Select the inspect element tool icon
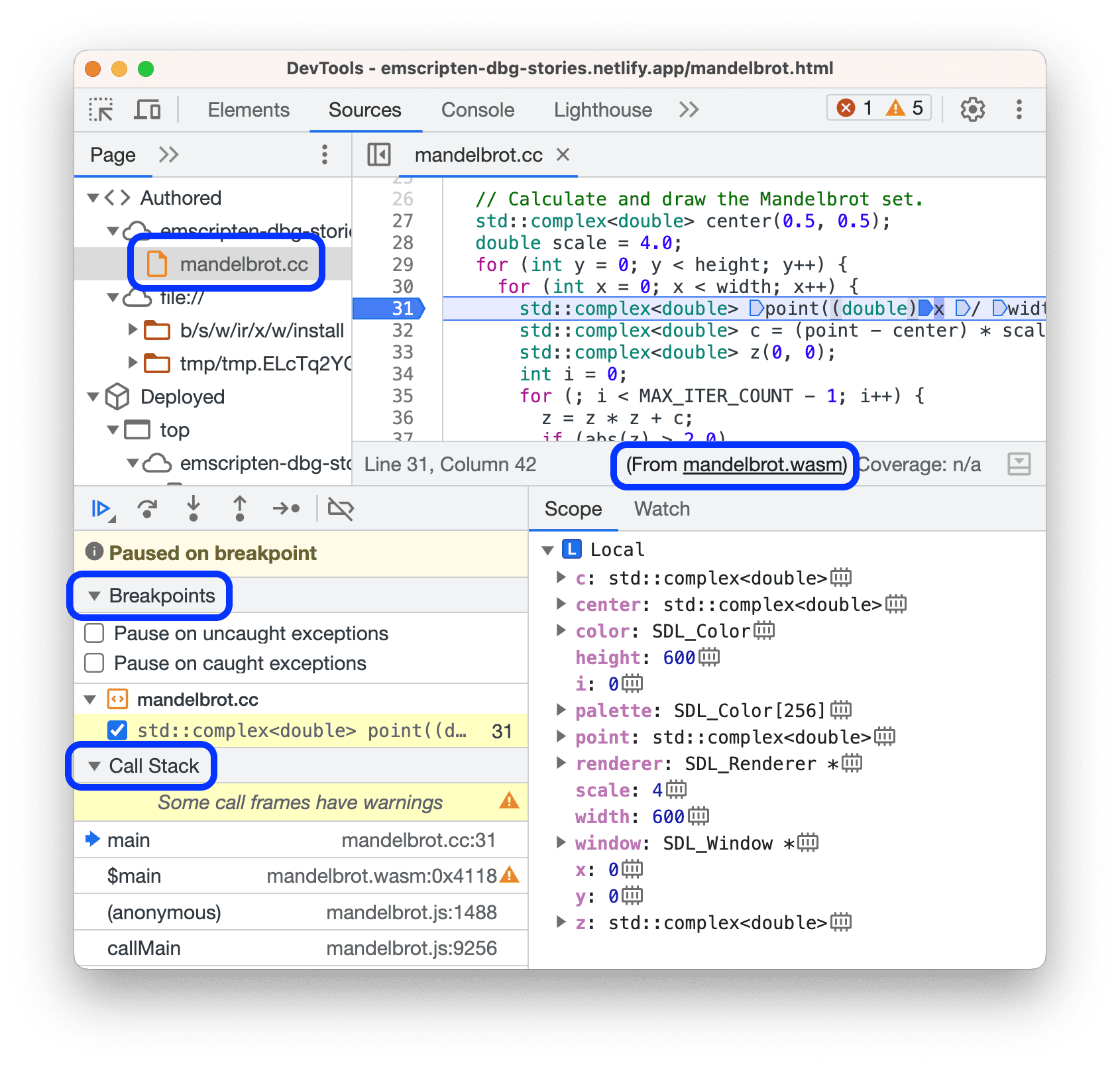The width and height of the screenshot is (1120, 1067). tap(101, 109)
